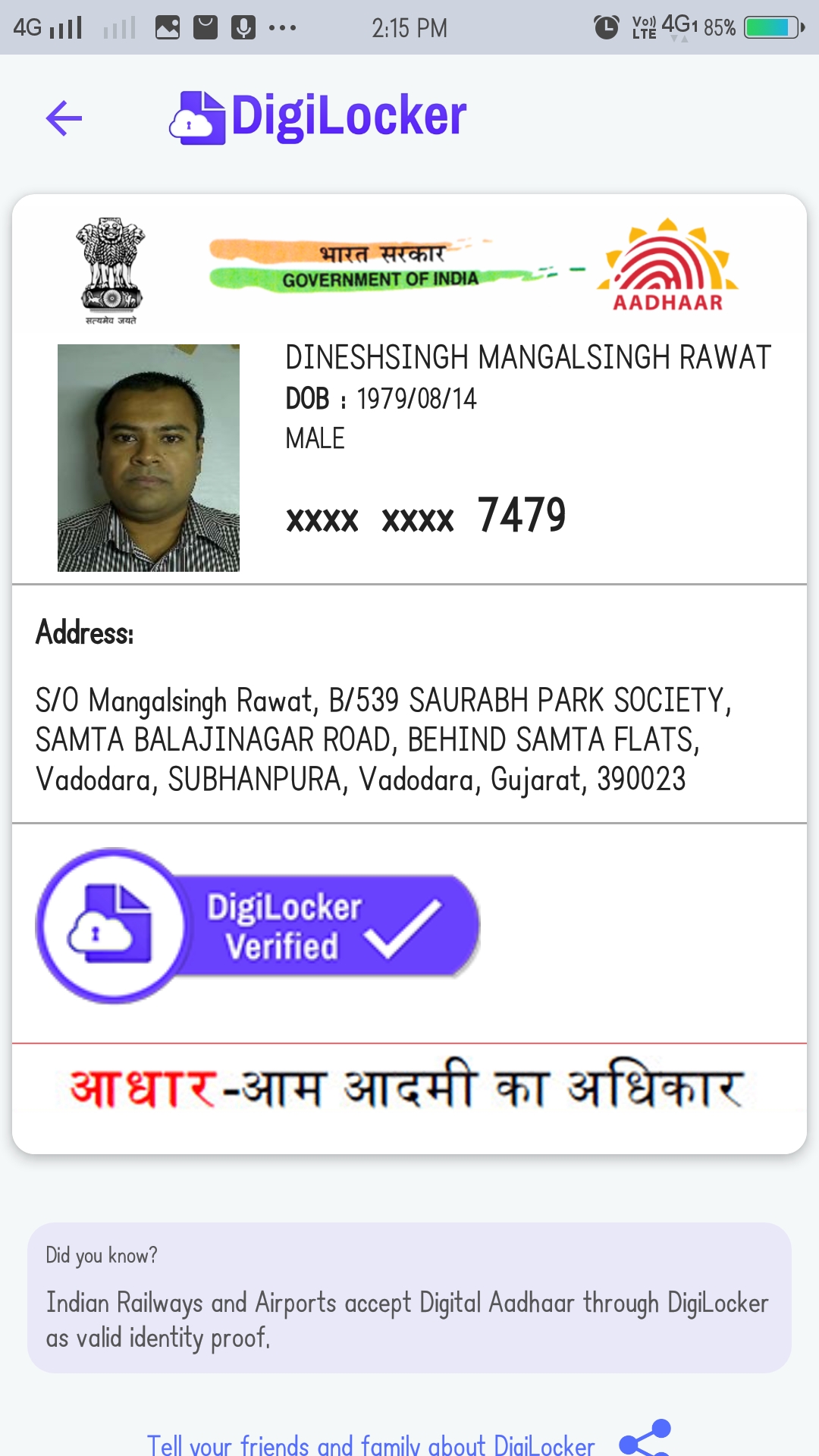Tap the share icon at bottom

point(645,1437)
